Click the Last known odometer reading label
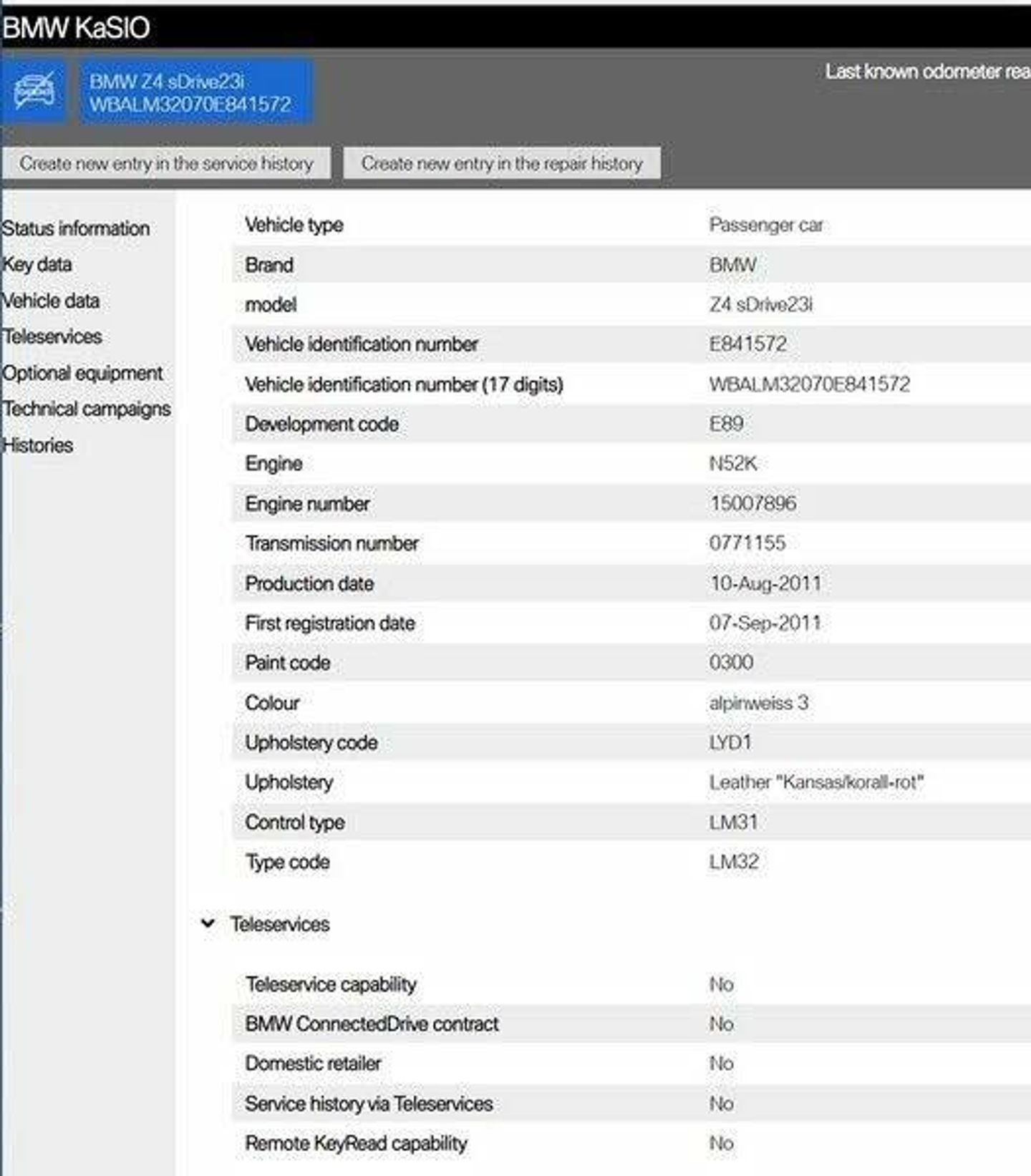 point(928,72)
